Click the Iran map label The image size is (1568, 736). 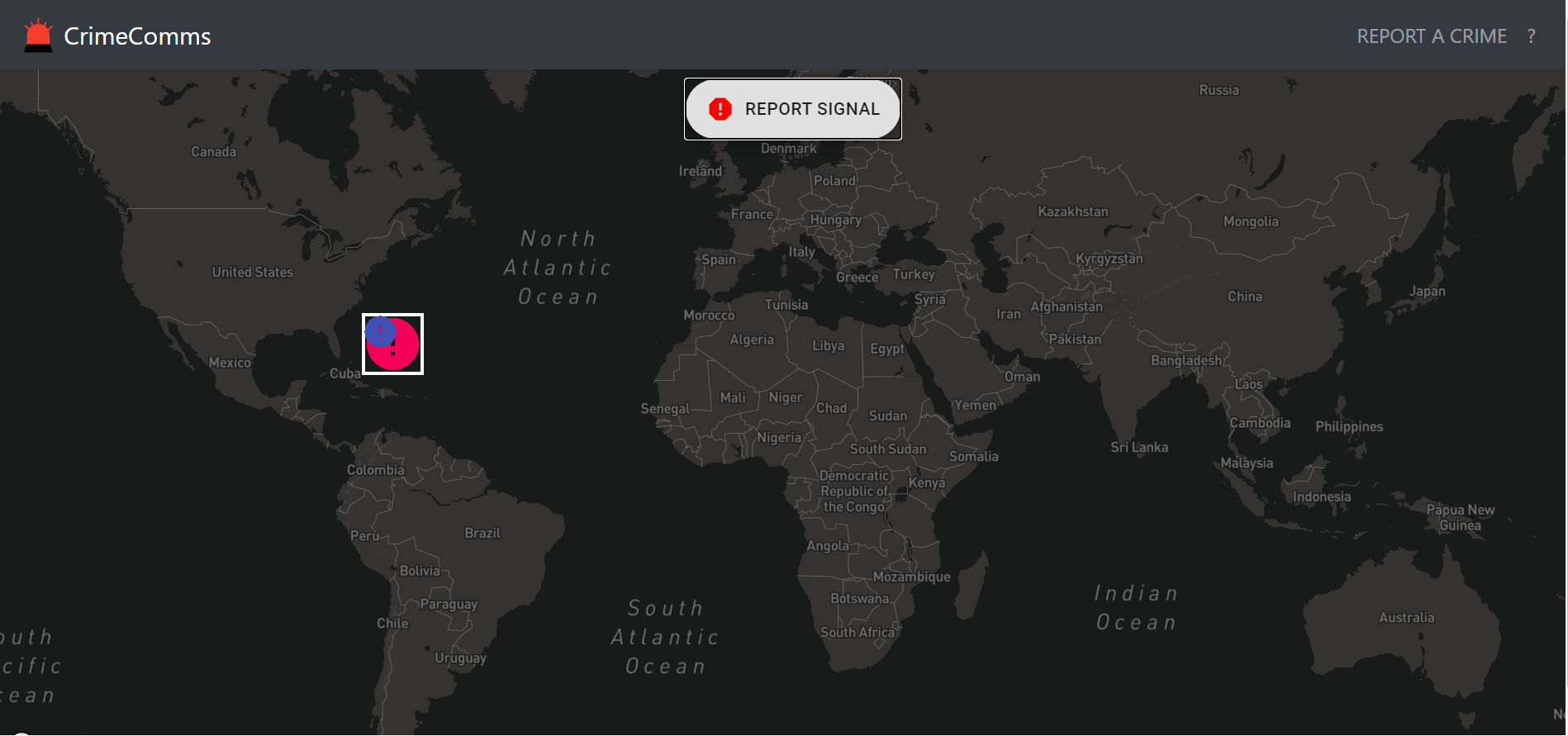1009,314
